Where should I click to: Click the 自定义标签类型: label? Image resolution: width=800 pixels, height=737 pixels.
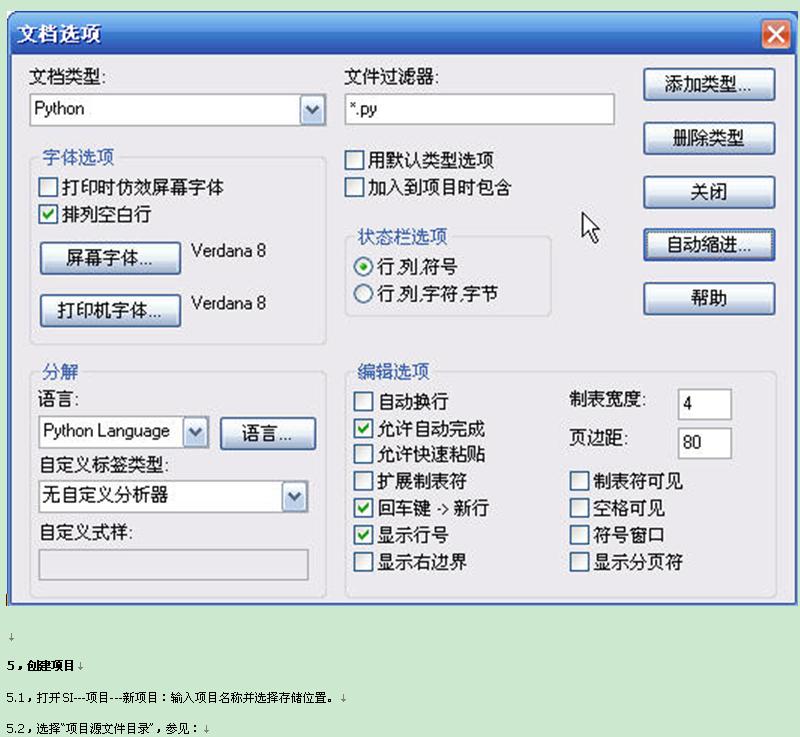click(x=104, y=465)
